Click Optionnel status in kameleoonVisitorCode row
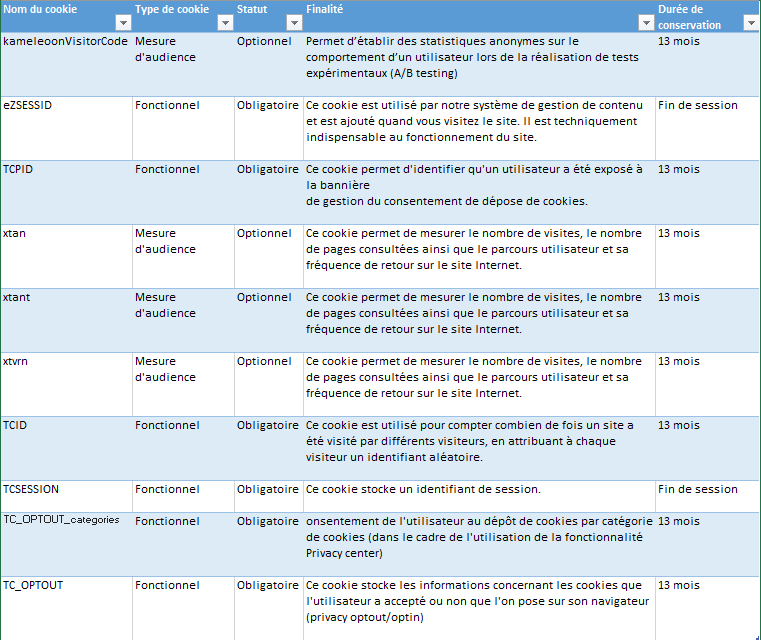The image size is (761, 640). tap(269, 64)
